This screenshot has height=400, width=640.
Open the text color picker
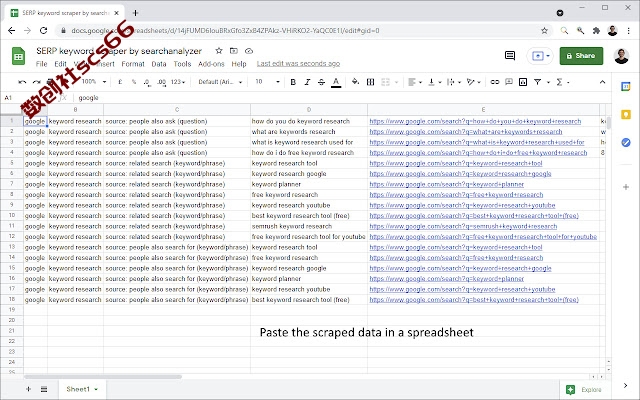pyautogui.click(x=336, y=82)
